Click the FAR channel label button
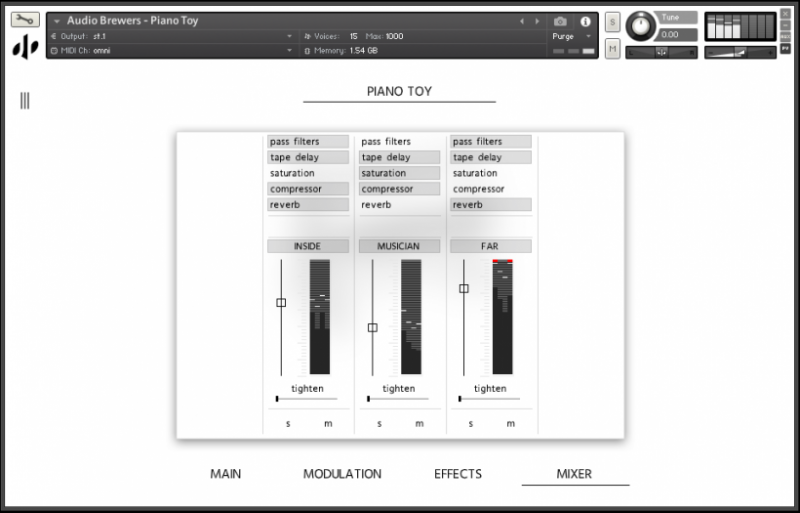This screenshot has width=800, height=513. pos(490,246)
